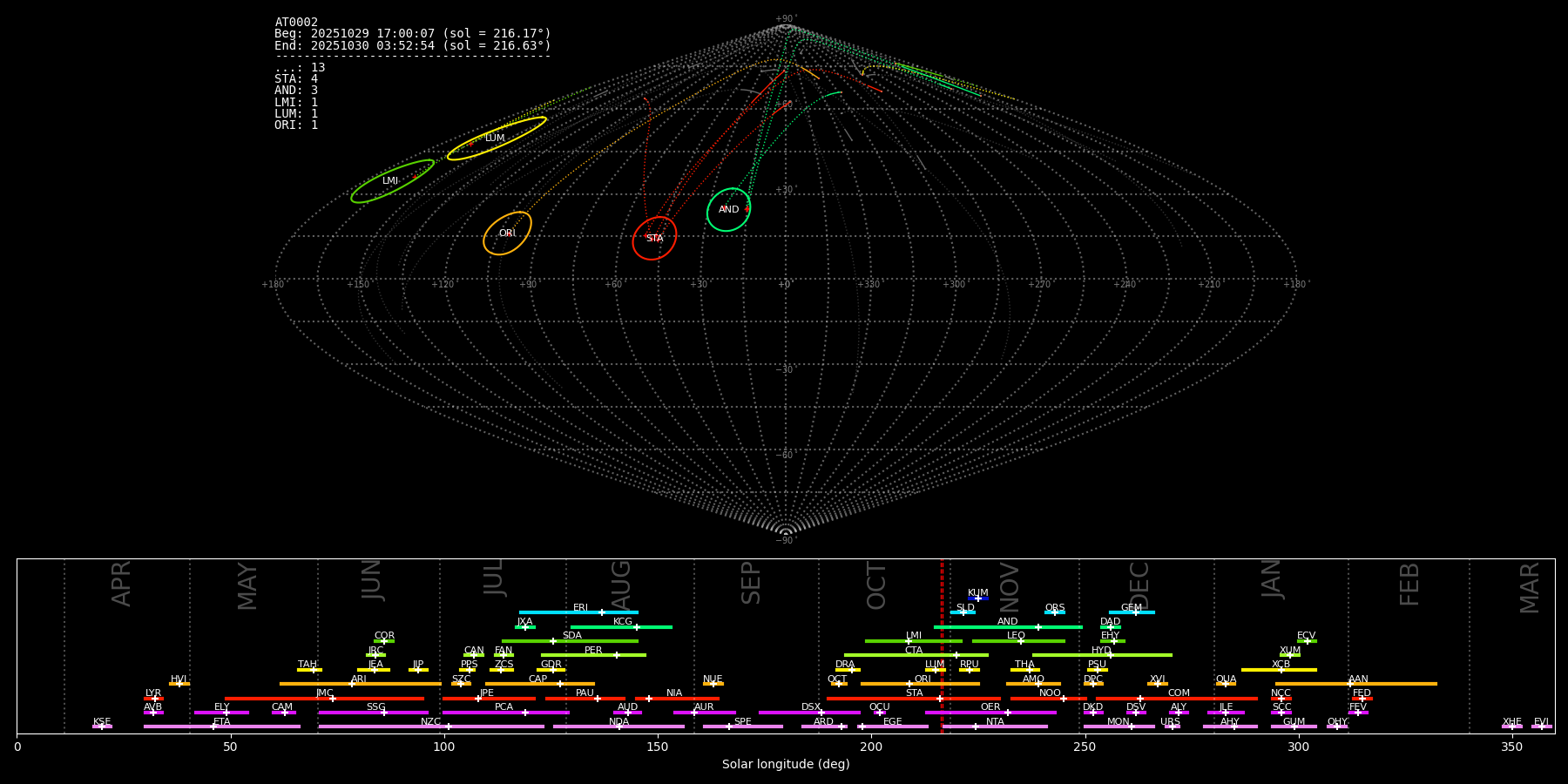The height and width of the screenshot is (784, 1568).
Task: Select the red STA radiant ellipse
Action: (x=654, y=238)
